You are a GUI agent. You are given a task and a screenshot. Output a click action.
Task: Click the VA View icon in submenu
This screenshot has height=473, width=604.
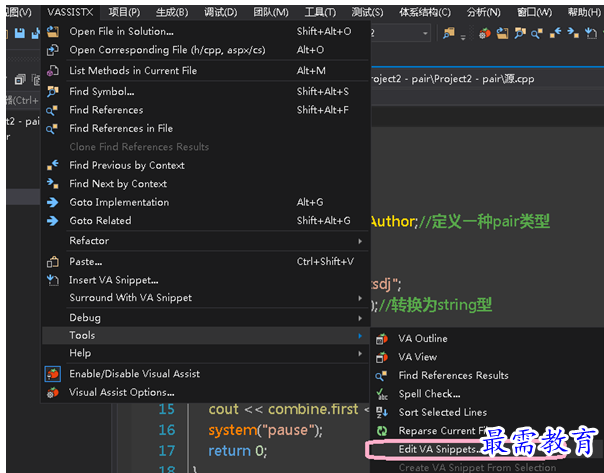382,357
